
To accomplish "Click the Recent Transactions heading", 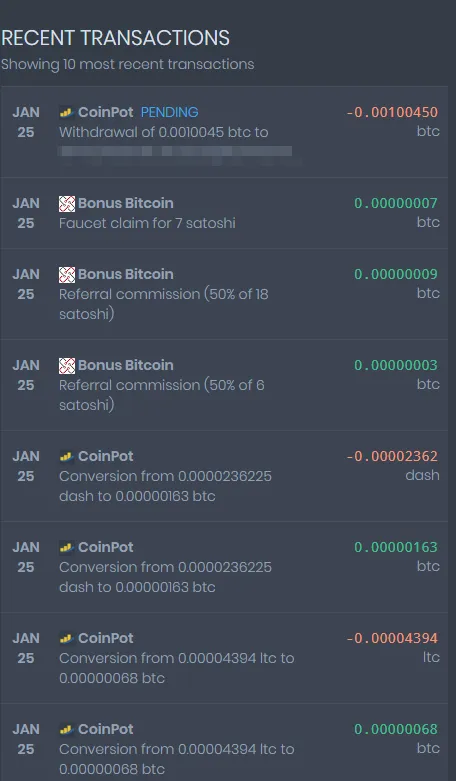I will coord(115,38).
